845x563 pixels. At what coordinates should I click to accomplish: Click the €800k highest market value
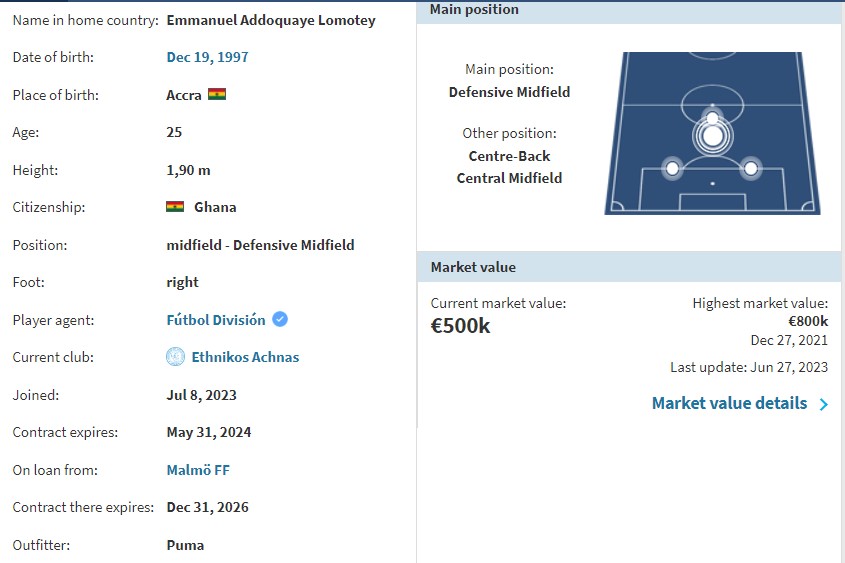pos(808,321)
